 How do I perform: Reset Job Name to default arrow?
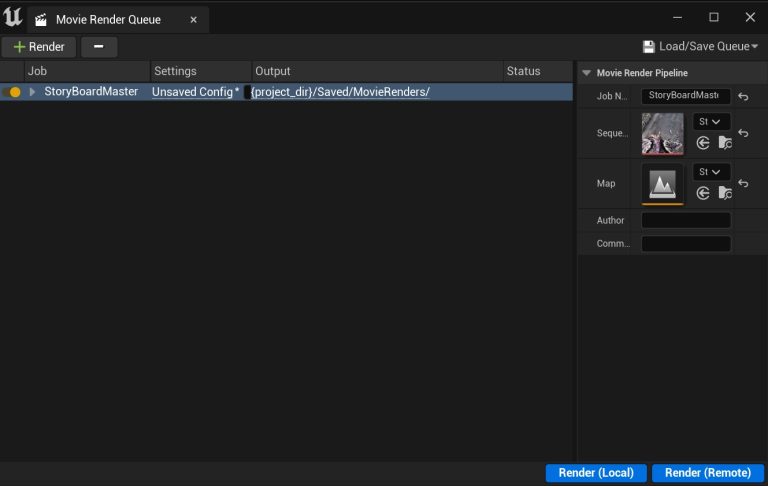(x=743, y=97)
